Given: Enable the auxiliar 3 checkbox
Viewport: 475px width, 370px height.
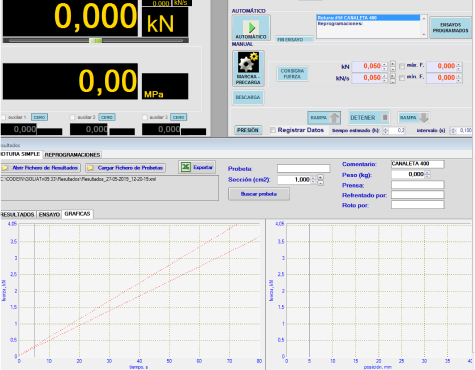Looking at the screenshot, I should (x=145, y=117).
